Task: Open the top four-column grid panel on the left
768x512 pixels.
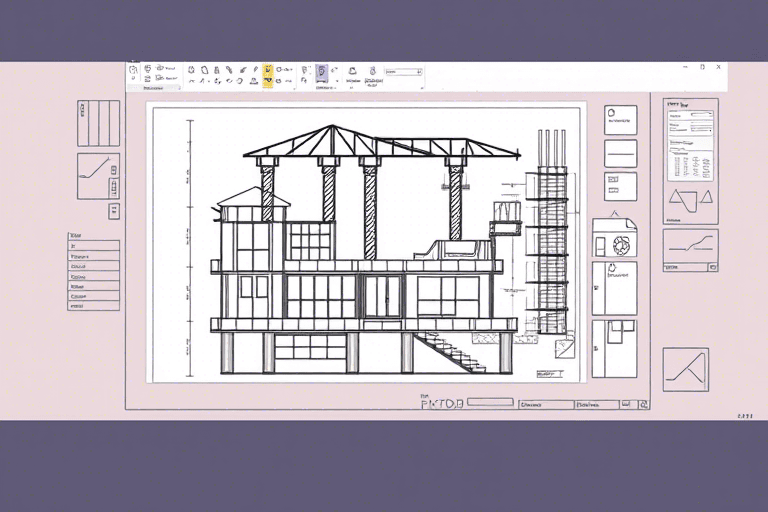Action: tap(98, 123)
